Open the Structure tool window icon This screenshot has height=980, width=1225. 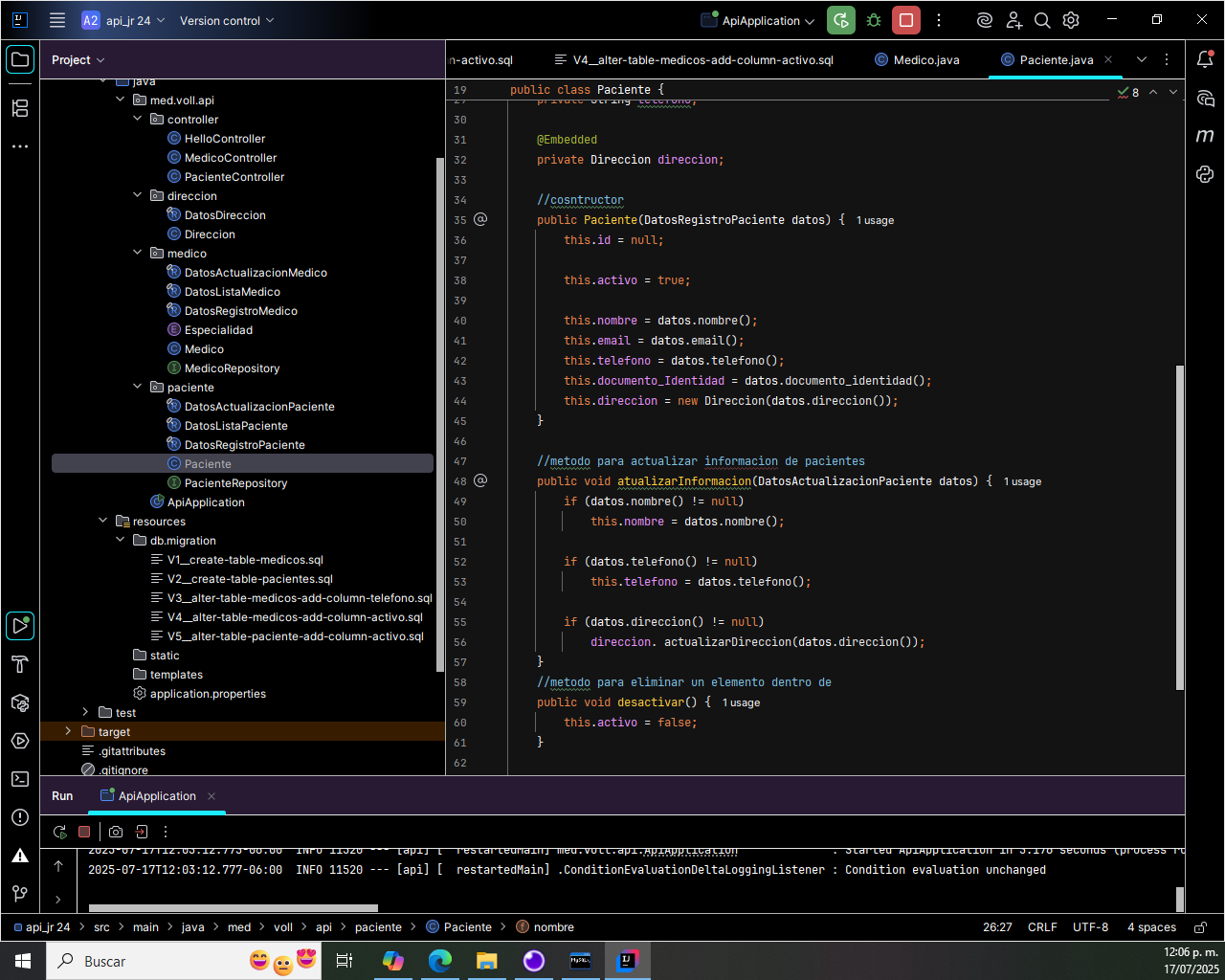[x=20, y=107]
